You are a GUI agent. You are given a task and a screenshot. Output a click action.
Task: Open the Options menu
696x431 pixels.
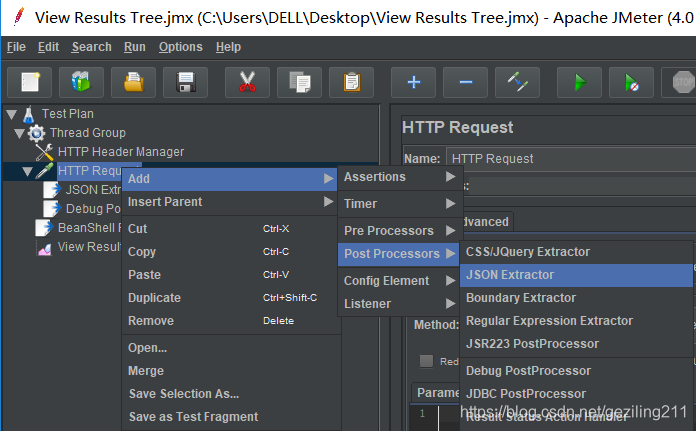pos(181,47)
